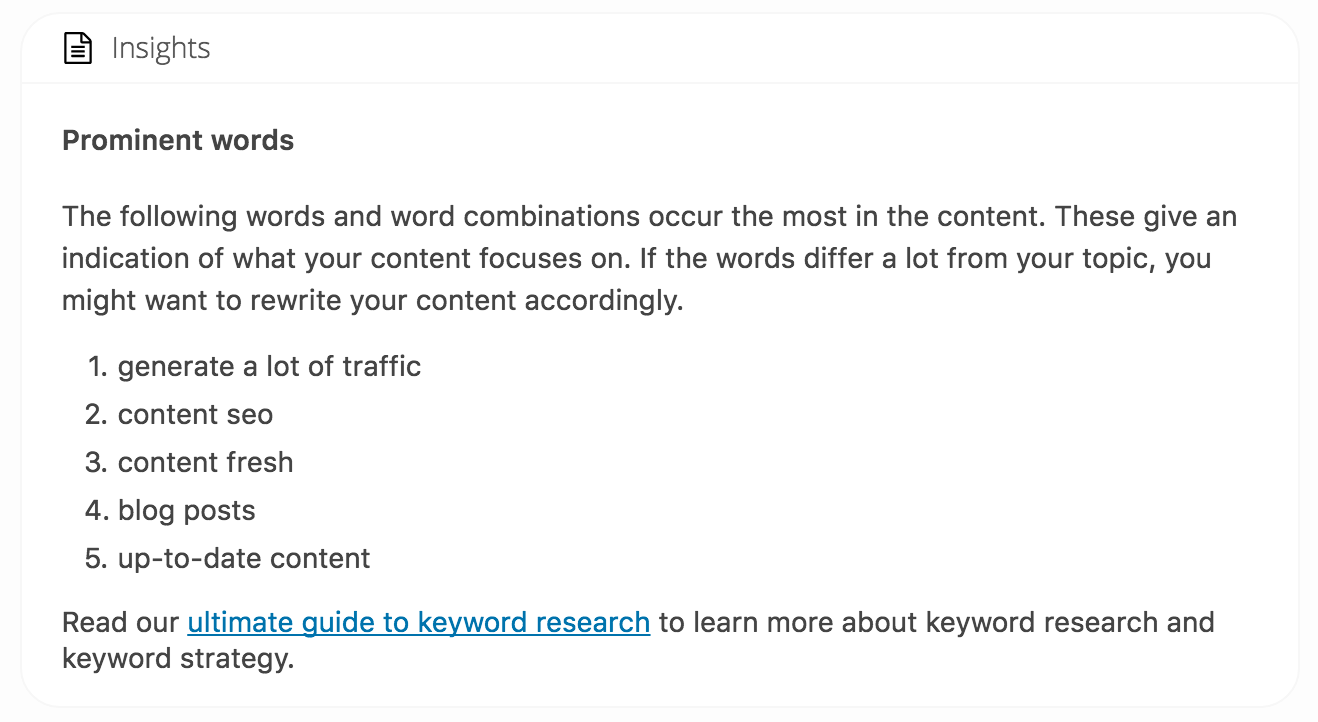Collapse the Insights panel header
Viewport: 1318px width, 722px height.
click(x=162, y=48)
